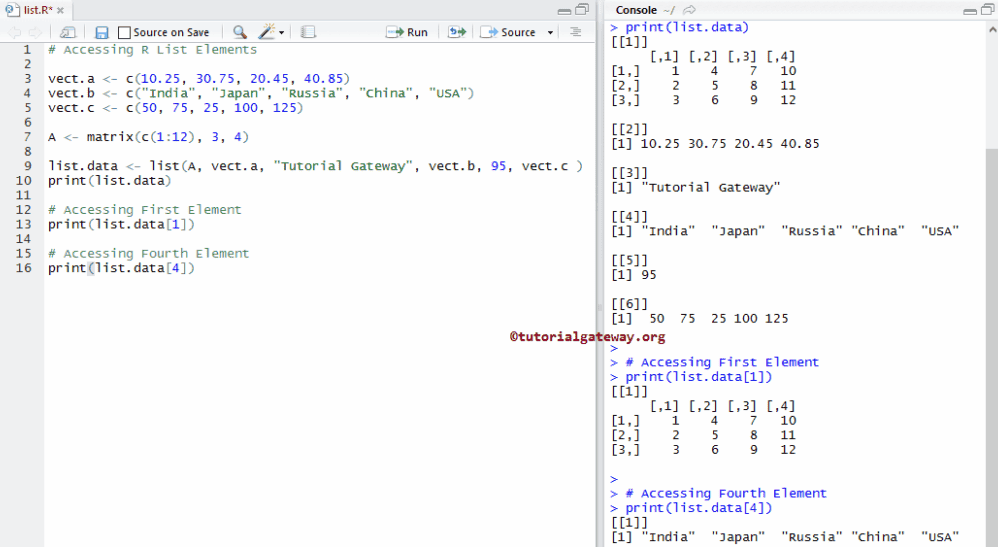The width and height of the screenshot is (998, 547).
Task: Click 10.25 30.75 20.45 40.85 output line
Action: pyautogui.click(x=729, y=144)
